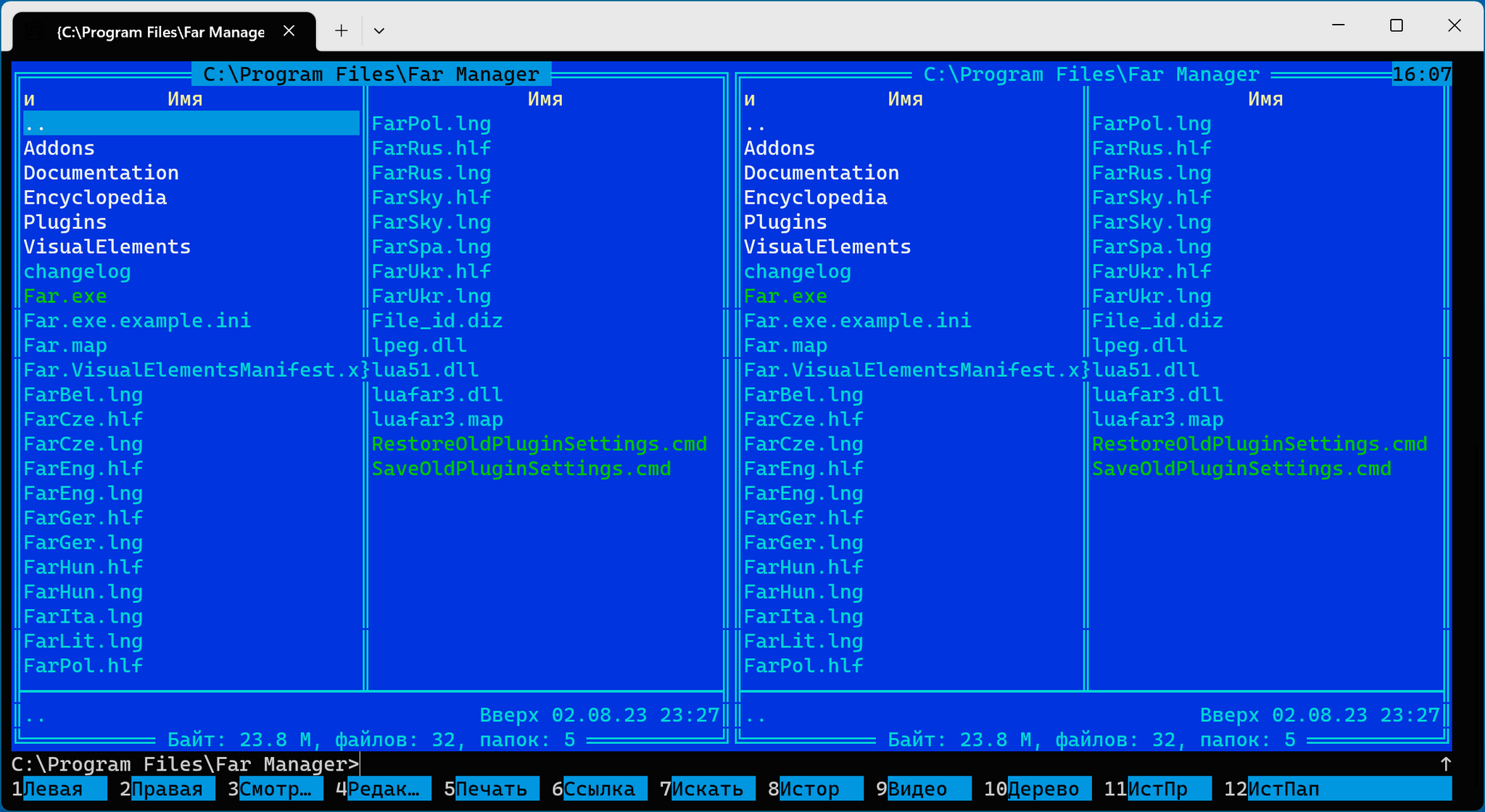Open the tab profile dropdown chevron
This screenshot has height=812, width=1485.
point(379,30)
